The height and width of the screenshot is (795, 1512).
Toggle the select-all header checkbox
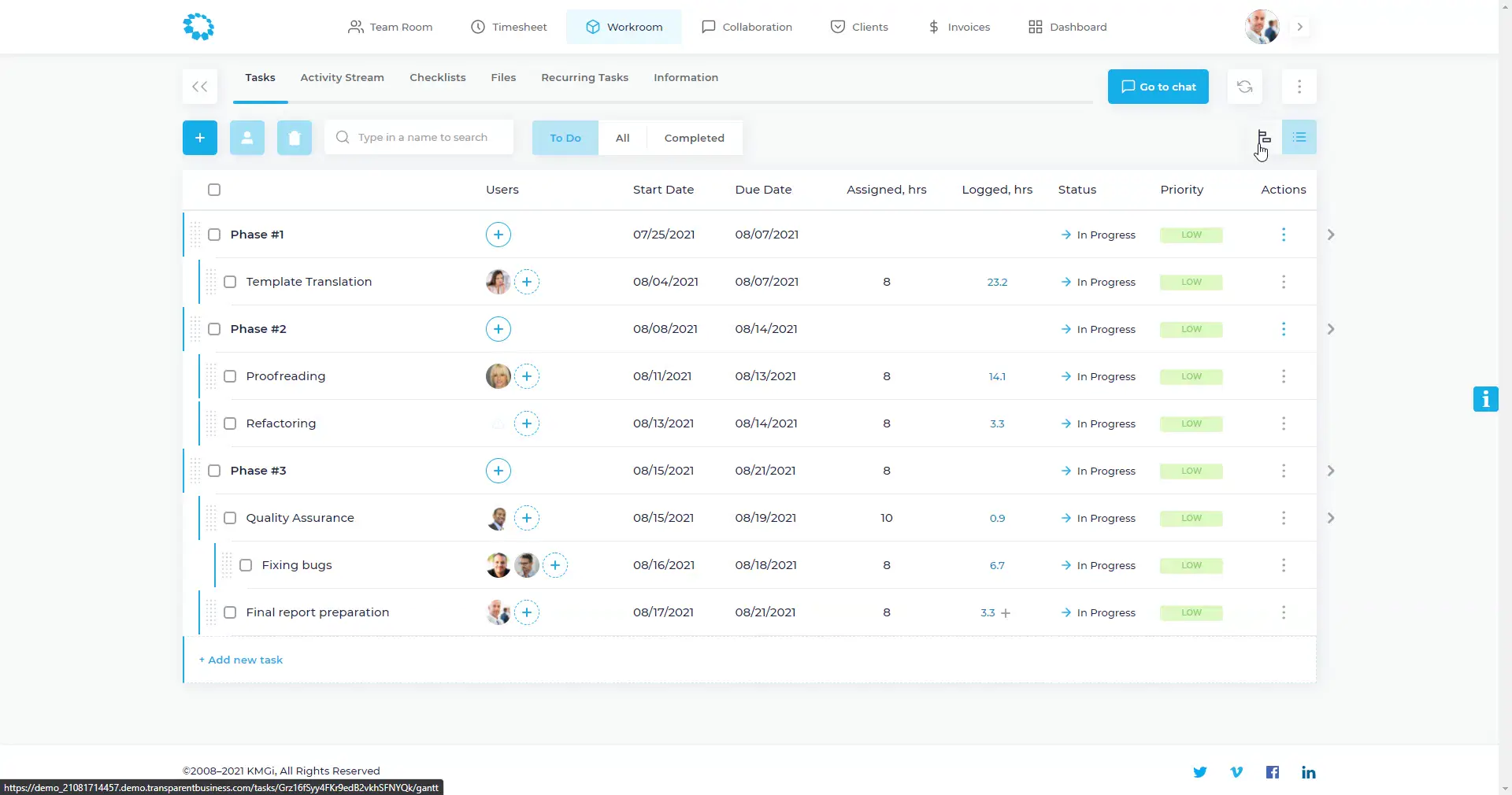click(214, 190)
